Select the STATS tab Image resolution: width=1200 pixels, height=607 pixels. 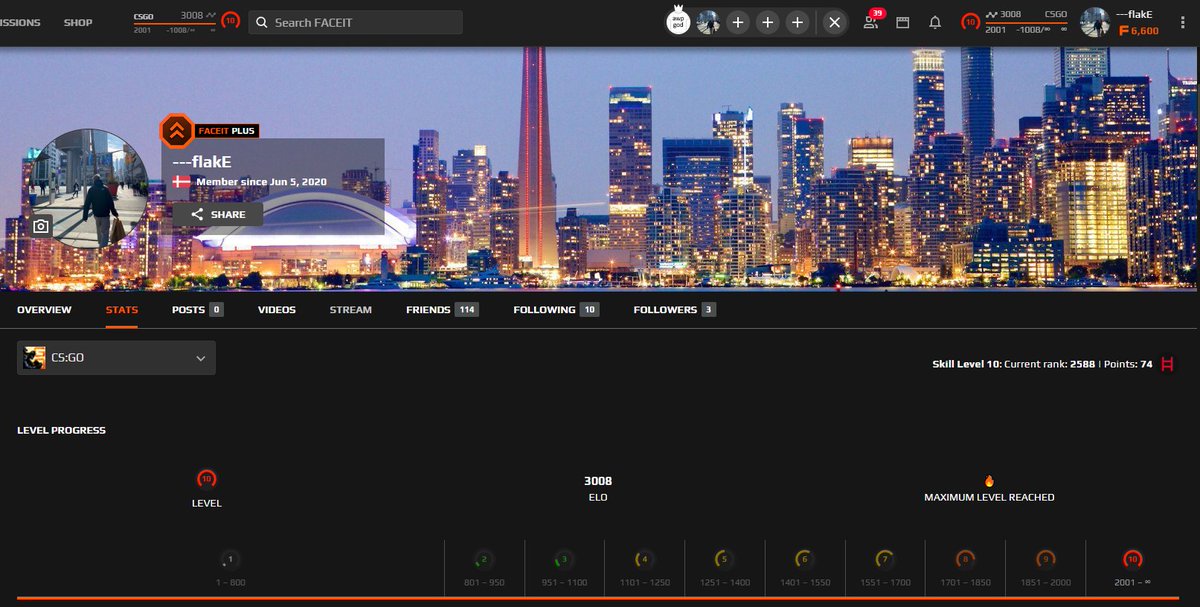click(x=122, y=310)
